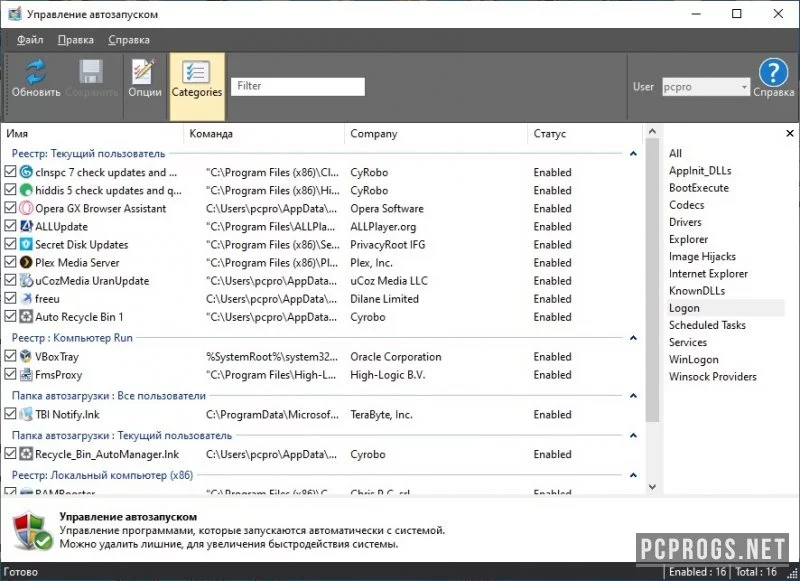Open the Справка question mark icon
Image resolution: width=800 pixels, height=581 pixels.
pos(773,72)
